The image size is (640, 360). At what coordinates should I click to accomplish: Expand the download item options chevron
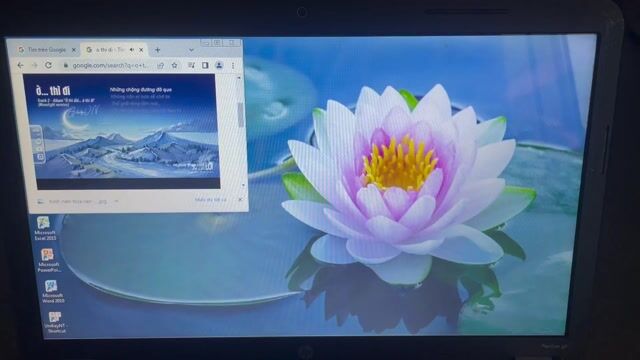pos(116,201)
